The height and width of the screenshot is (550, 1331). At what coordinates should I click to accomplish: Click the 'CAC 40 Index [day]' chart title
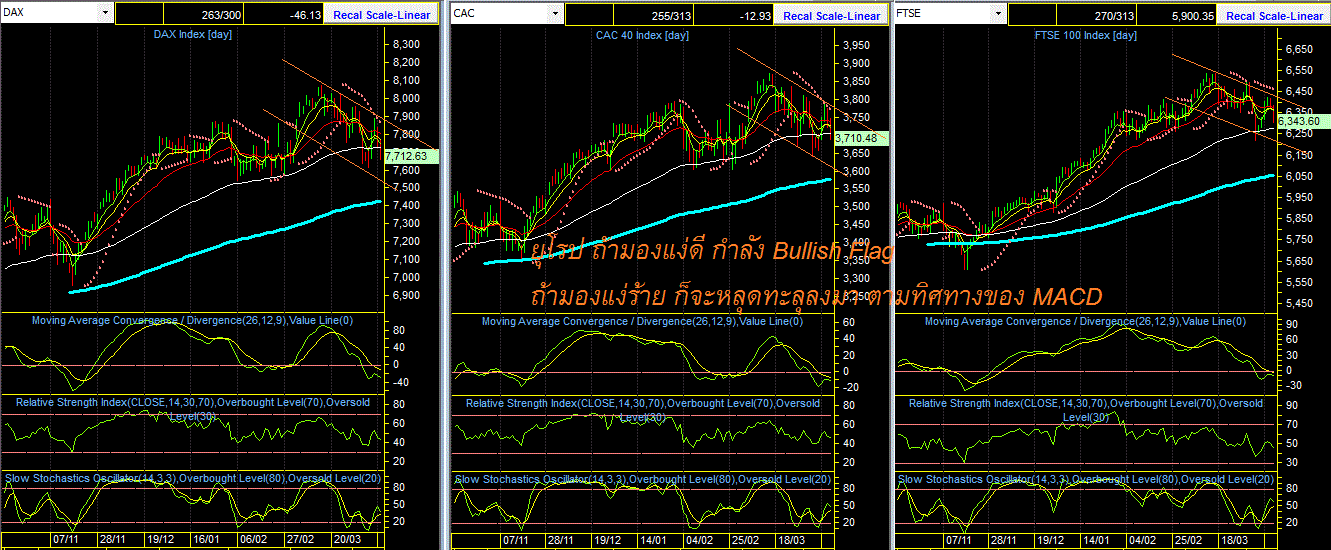(641, 35)
